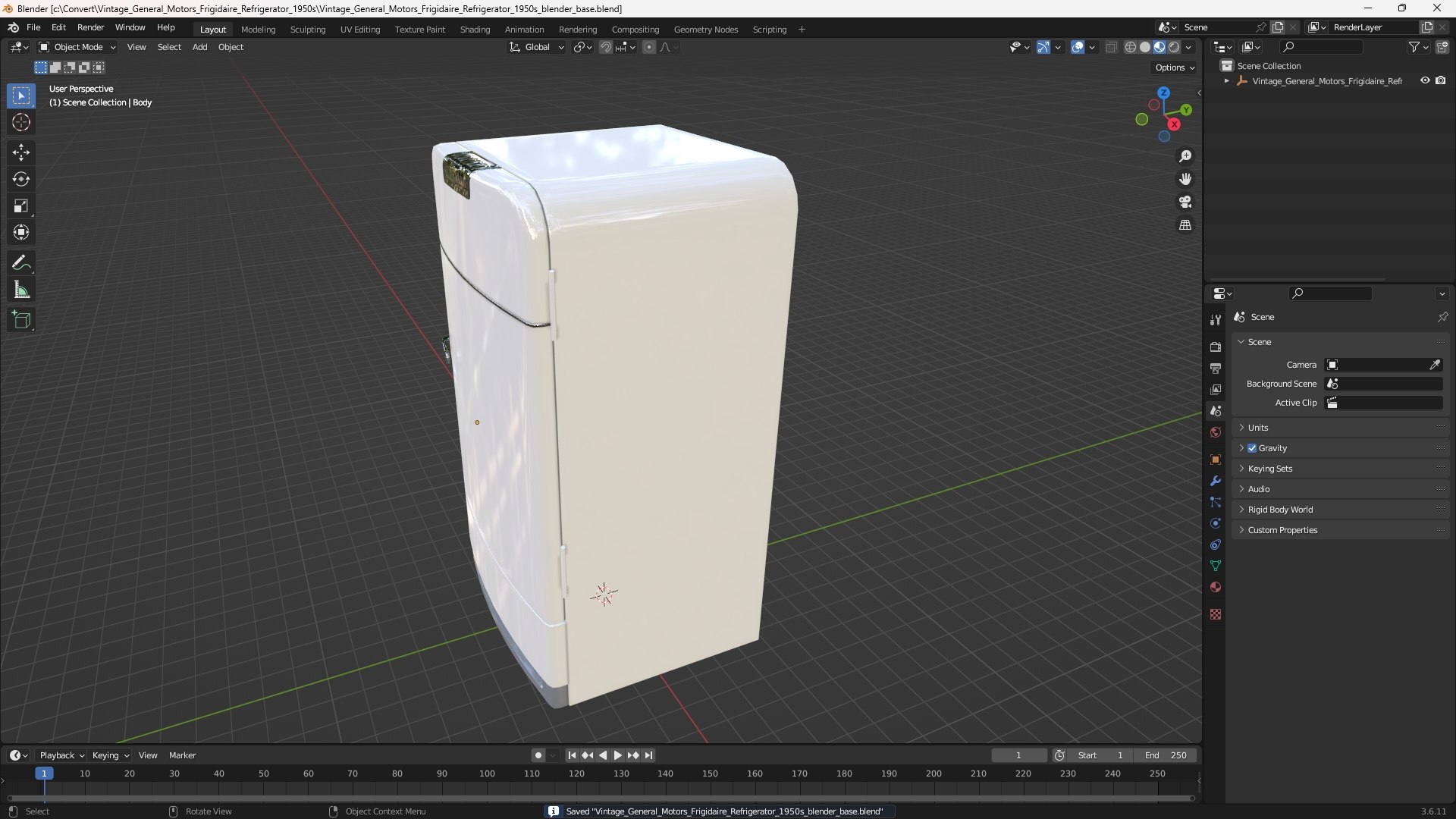Open the Render properties tab

pyautogui.click(x=1216, y=347)
